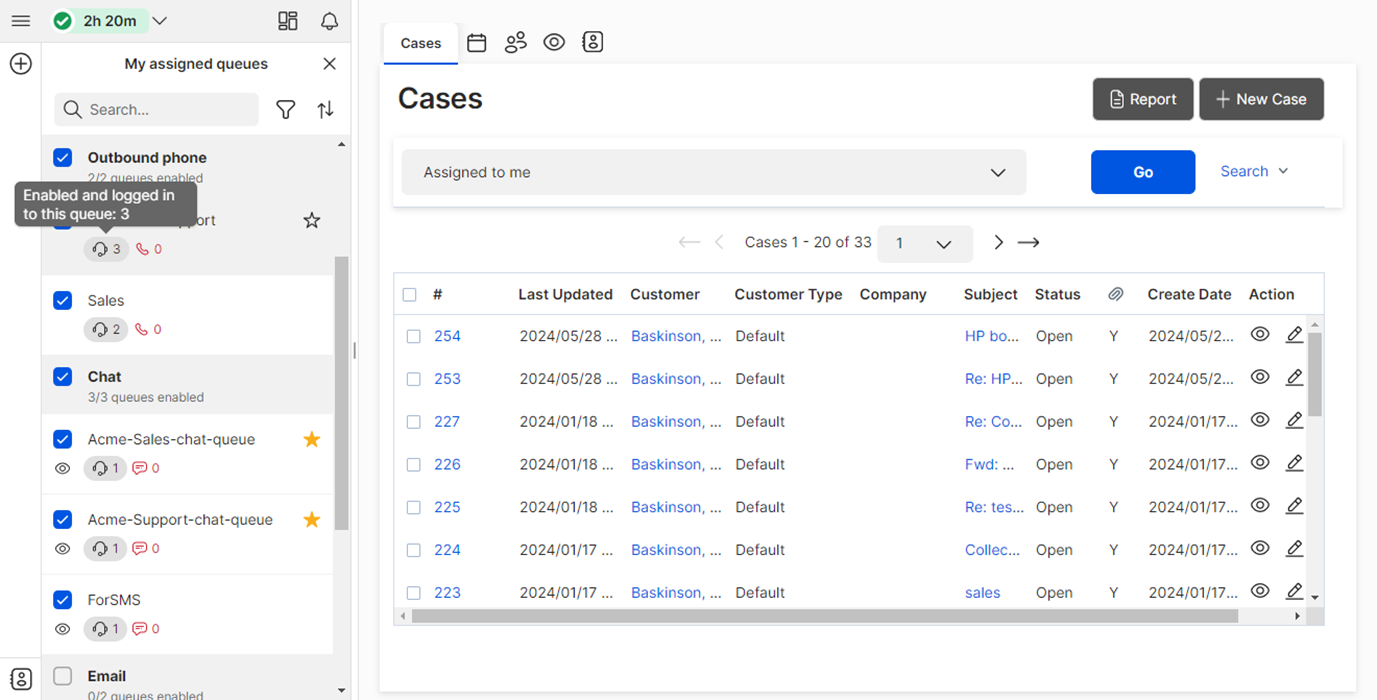Sort by attachment paperclip column

tap(1115, 294)
